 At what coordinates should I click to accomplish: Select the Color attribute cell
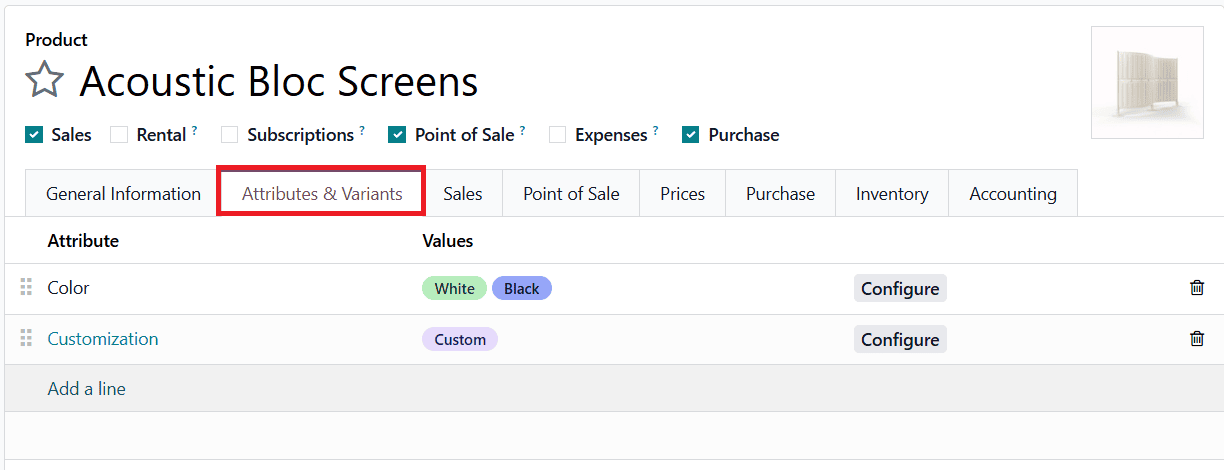point(68,288)
